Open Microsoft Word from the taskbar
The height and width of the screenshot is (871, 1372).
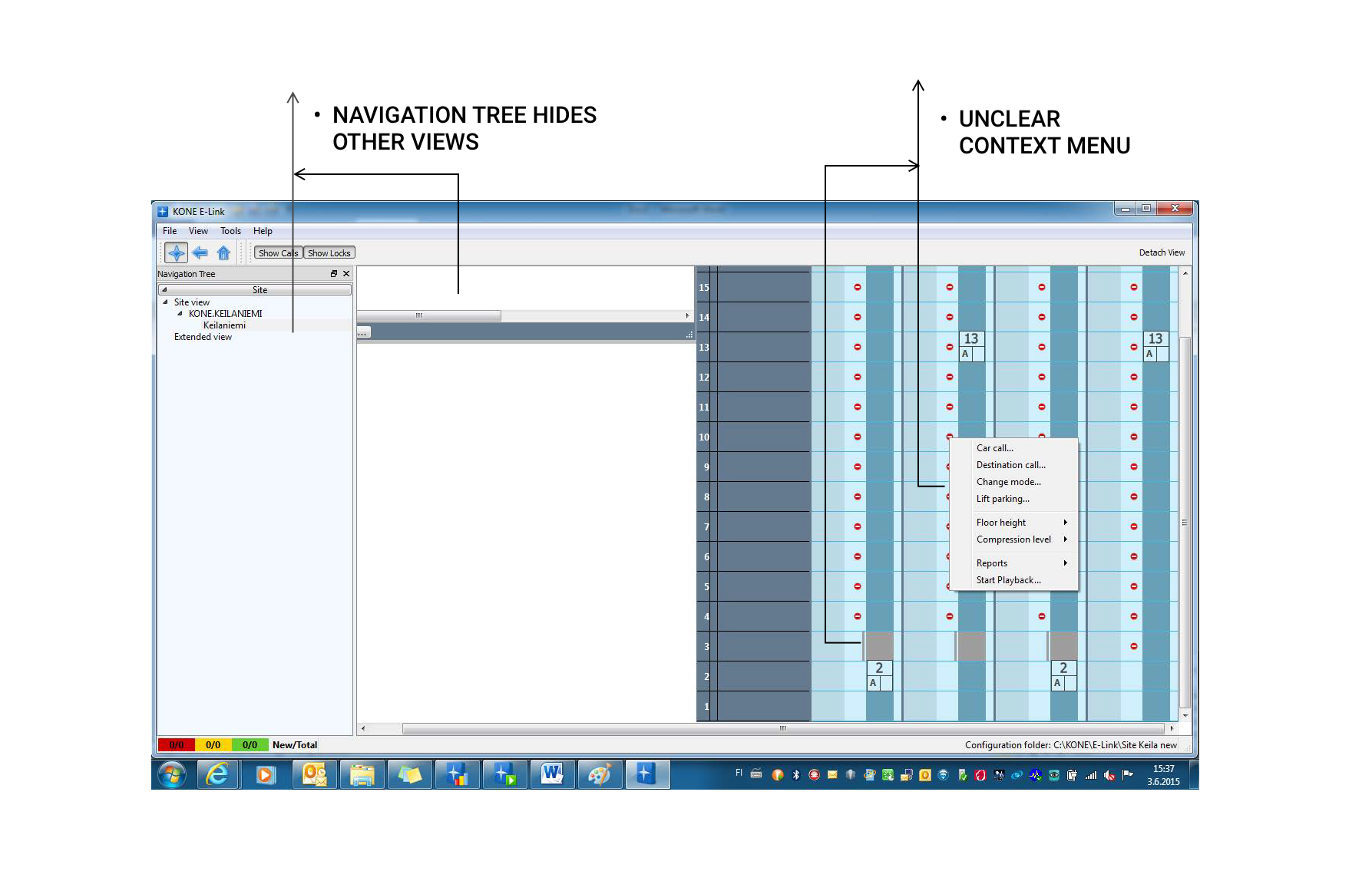click(x=551, y=774)
